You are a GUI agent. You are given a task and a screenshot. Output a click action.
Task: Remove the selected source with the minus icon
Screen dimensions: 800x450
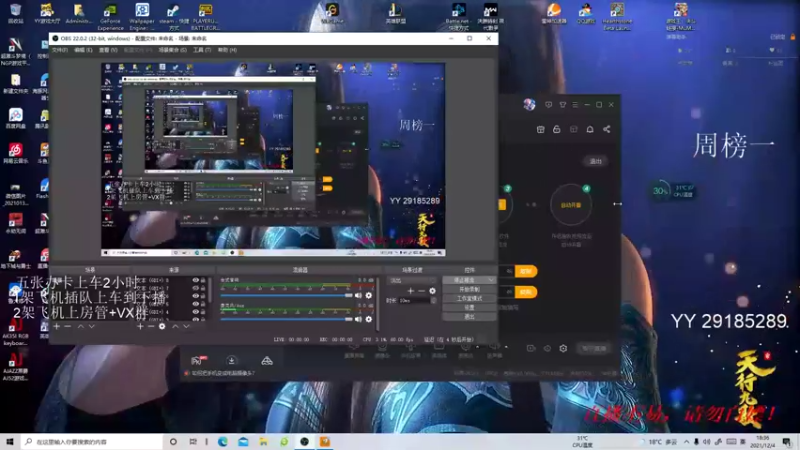(x=151, y=326)
